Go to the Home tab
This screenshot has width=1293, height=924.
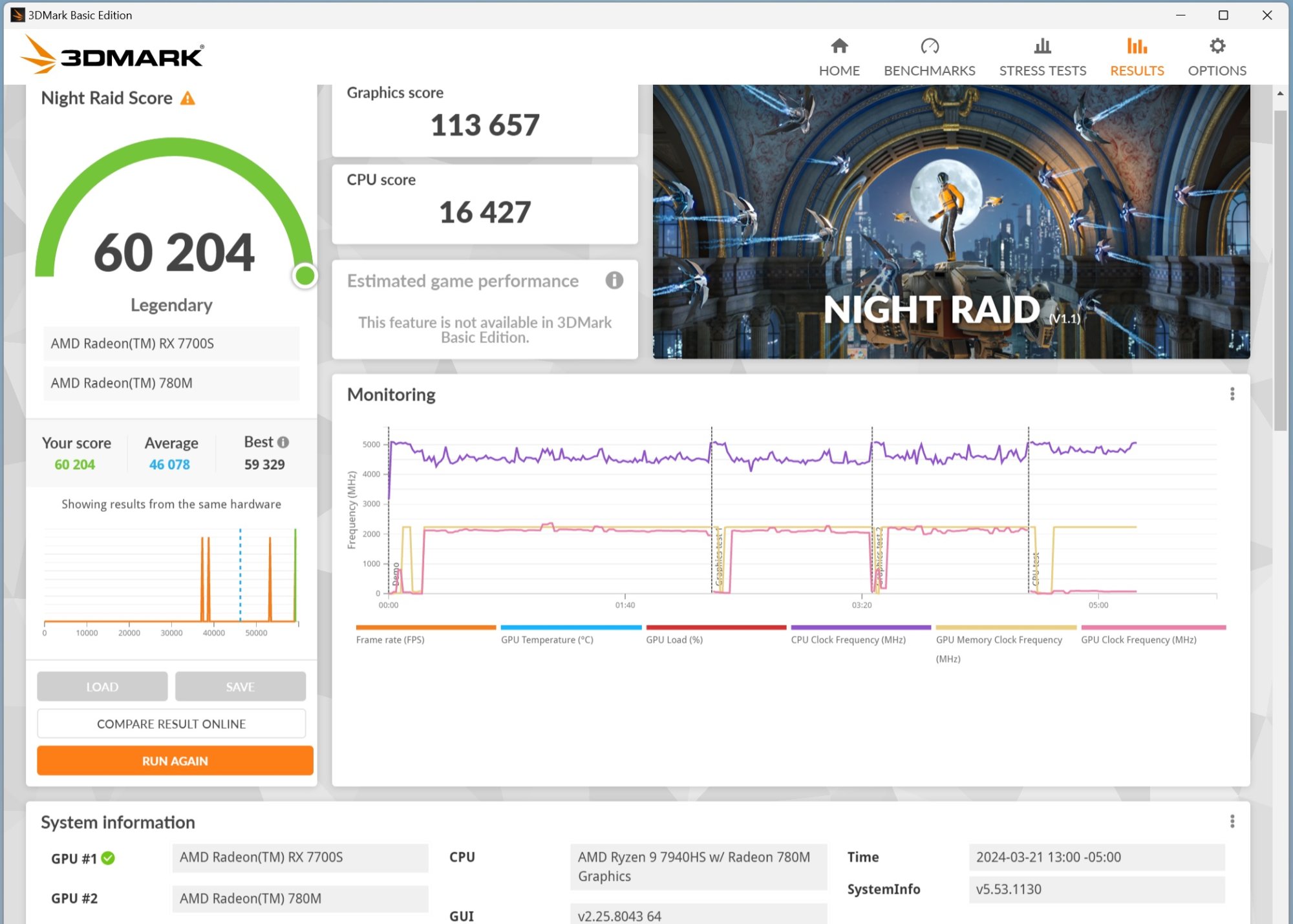(x=839, y=57)
